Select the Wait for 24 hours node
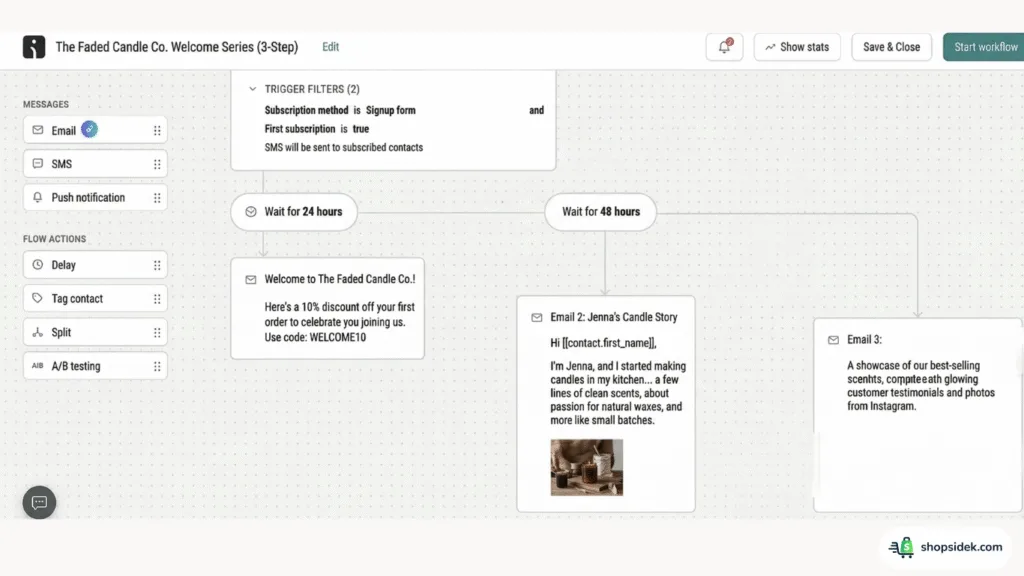 point(294,211)
